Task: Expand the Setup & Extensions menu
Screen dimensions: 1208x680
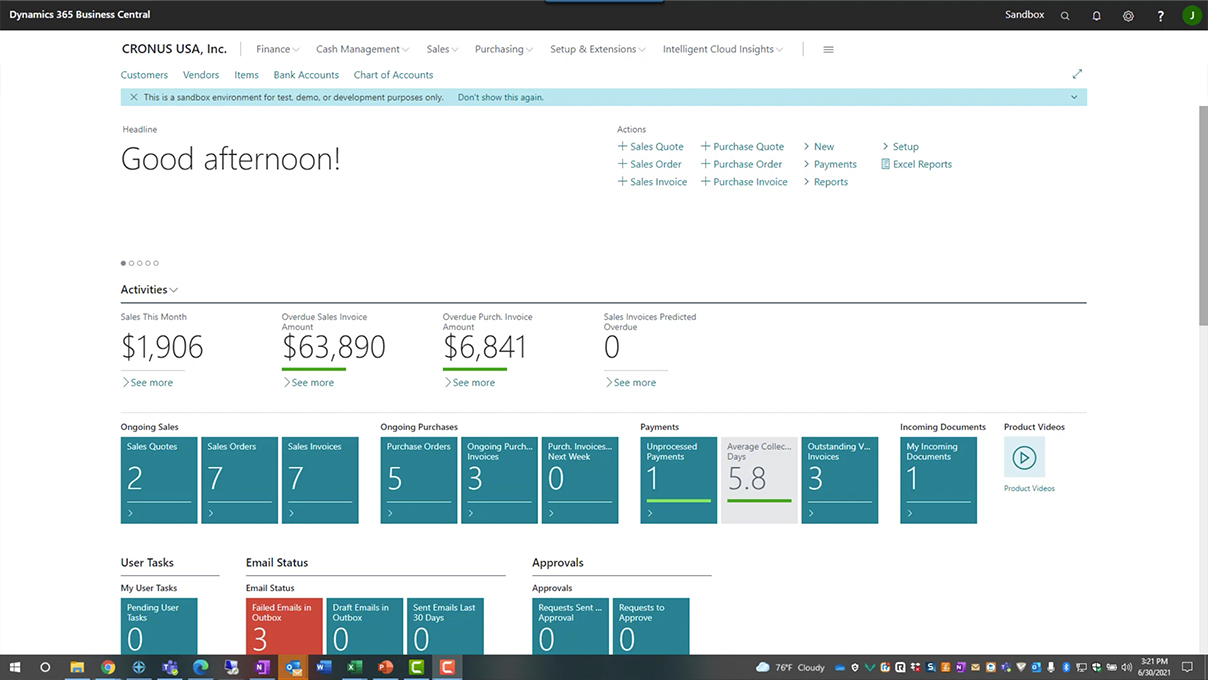Action: tap(598, 49)
